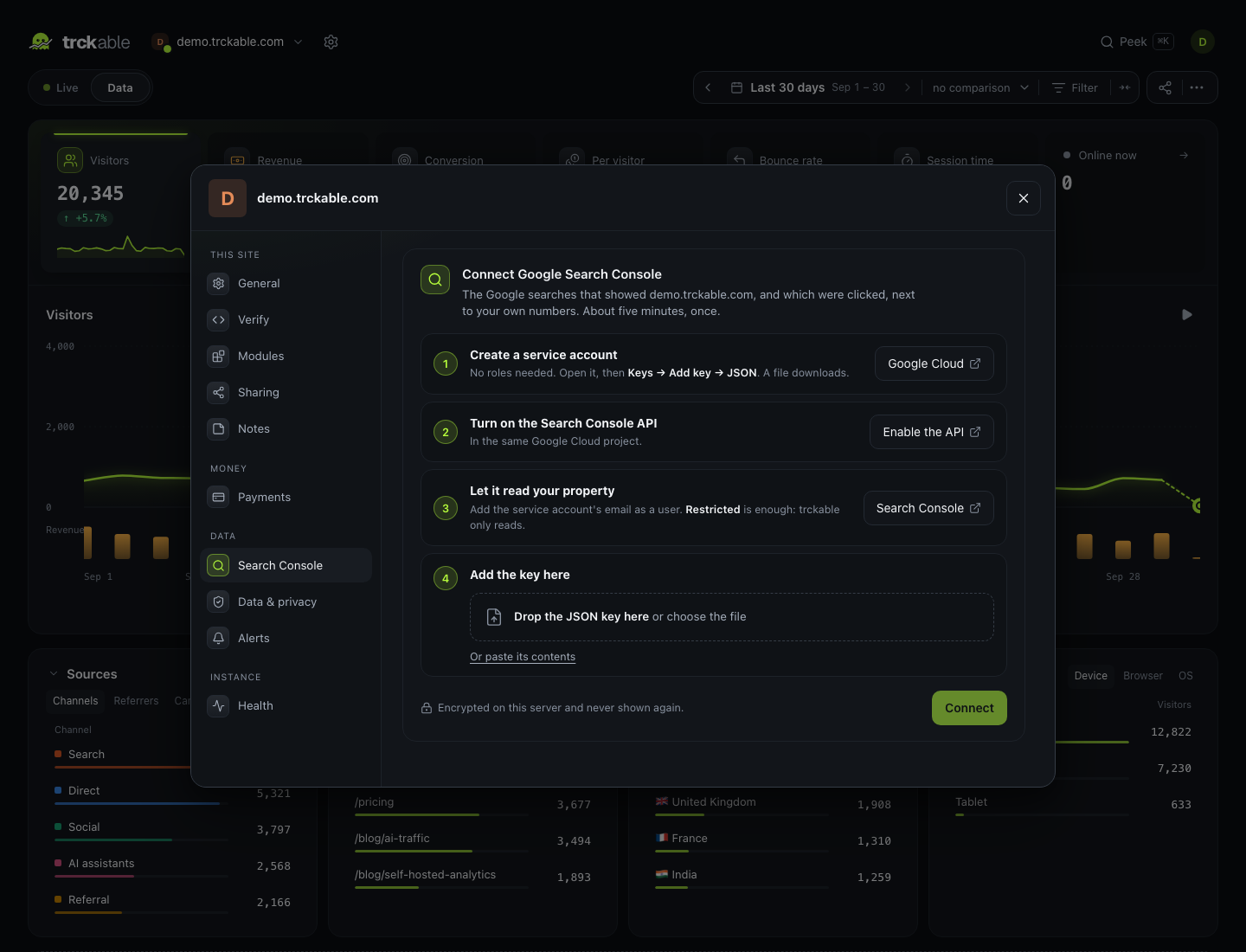The height and width of the screenshot is (952, 1246).
Task: Open the Alerts section
Action: click(286, 638)
